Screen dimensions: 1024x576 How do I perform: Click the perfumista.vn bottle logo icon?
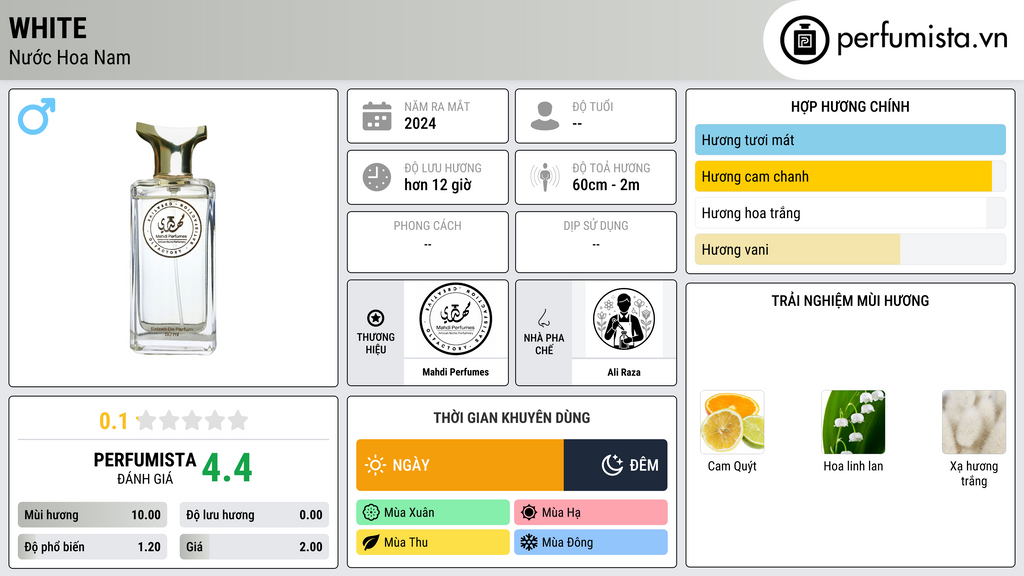point(804,40)
